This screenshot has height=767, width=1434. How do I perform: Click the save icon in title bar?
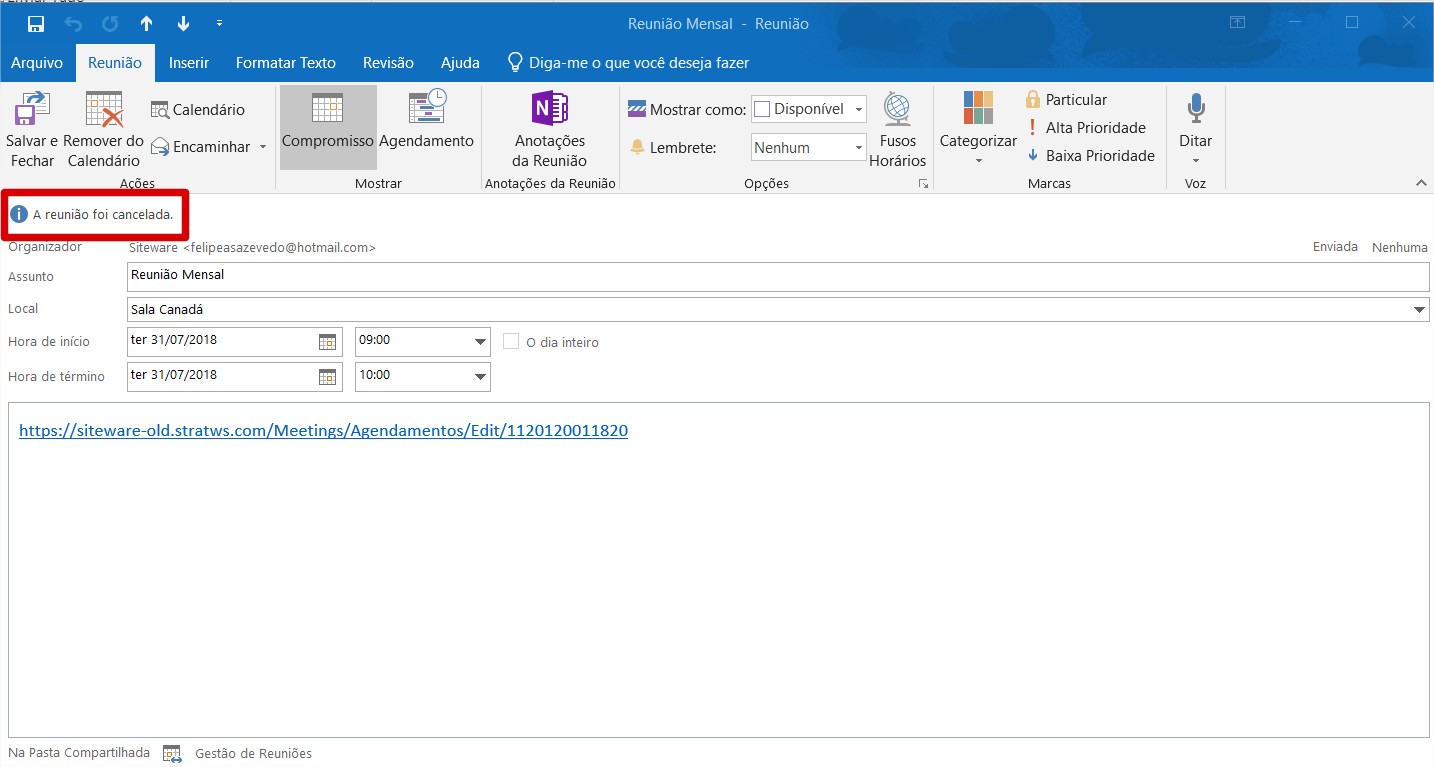pos(36,24)
